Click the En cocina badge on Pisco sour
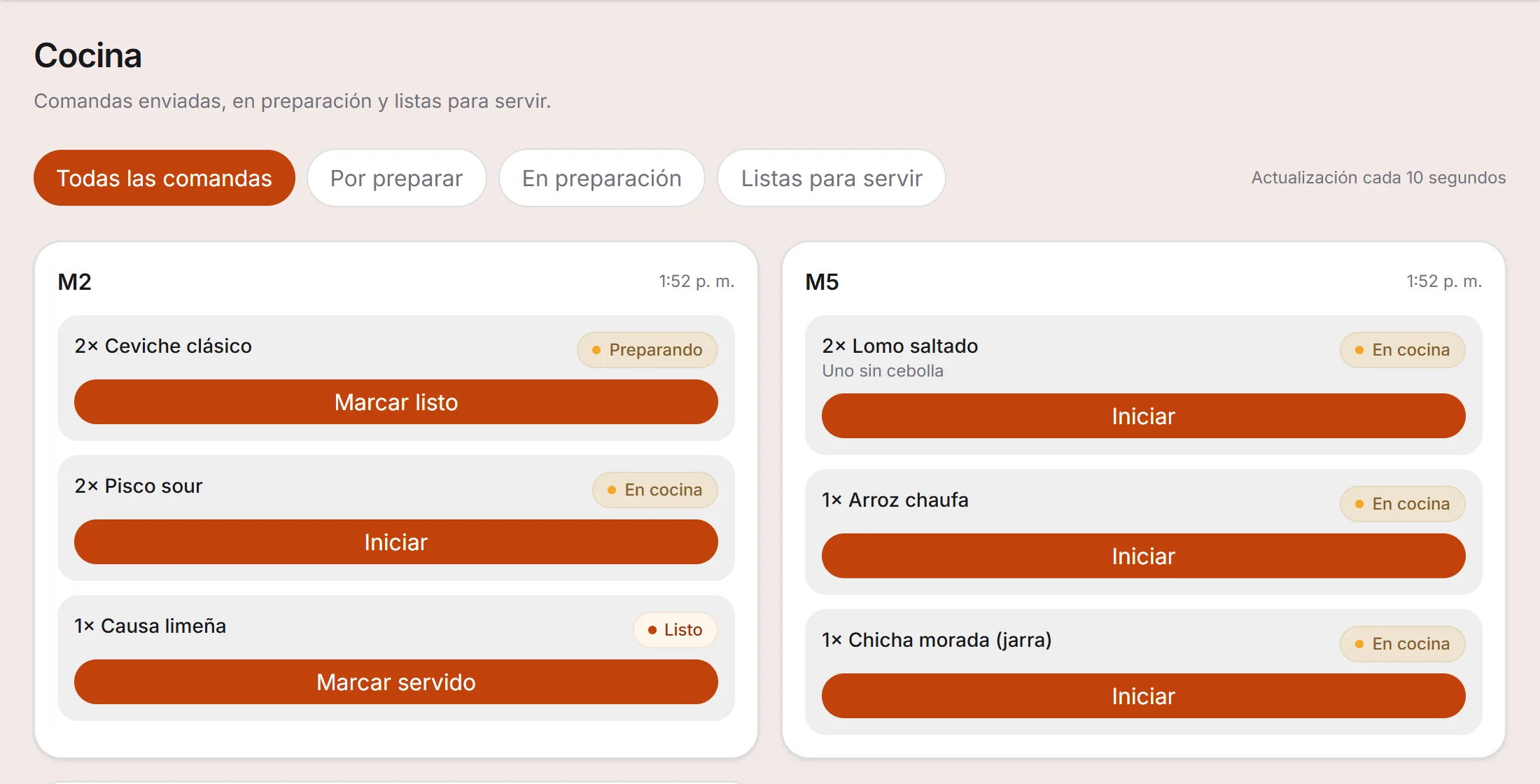This screenshot has height=784, width=1540. coord(654,489)
